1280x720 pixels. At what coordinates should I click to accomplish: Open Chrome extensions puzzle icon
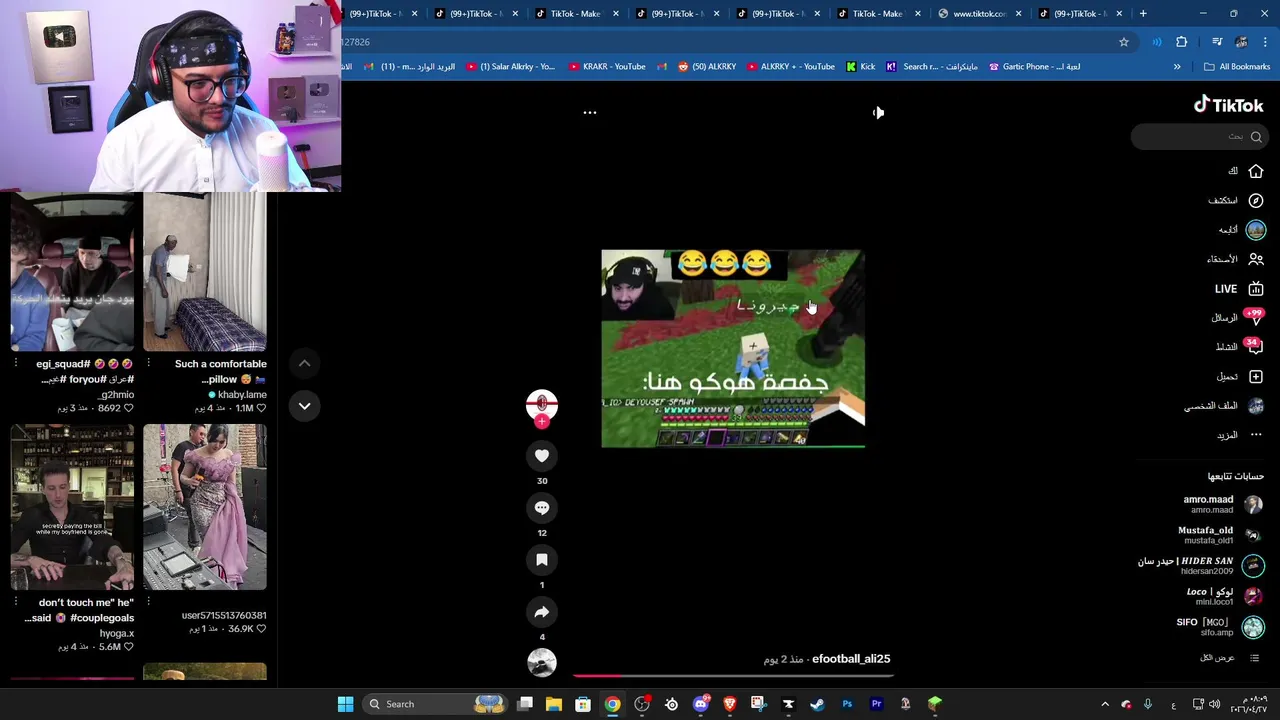coord(1182,42)
